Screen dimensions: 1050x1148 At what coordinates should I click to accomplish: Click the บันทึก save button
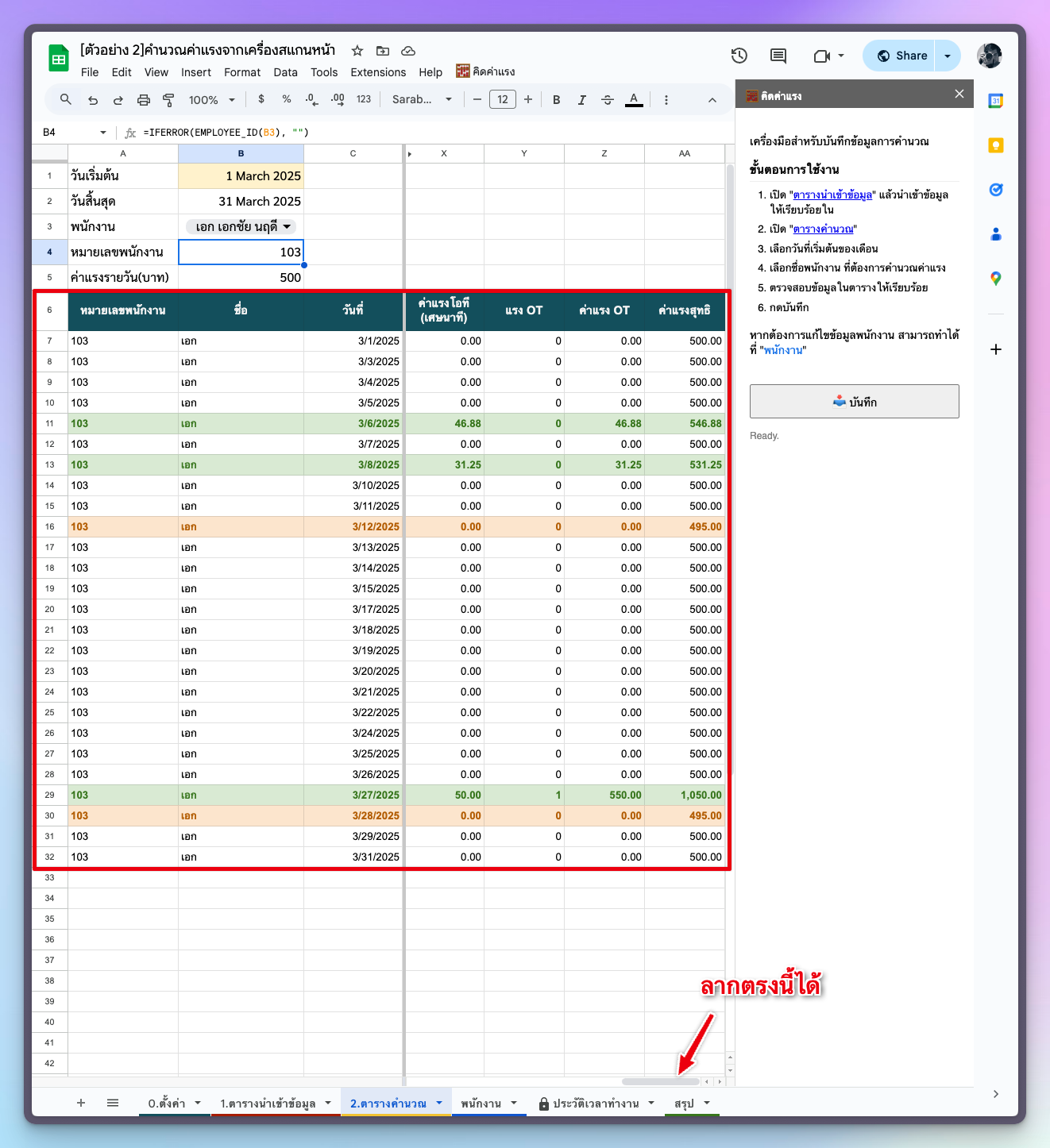pyautogui.click(x=854, y=402)
